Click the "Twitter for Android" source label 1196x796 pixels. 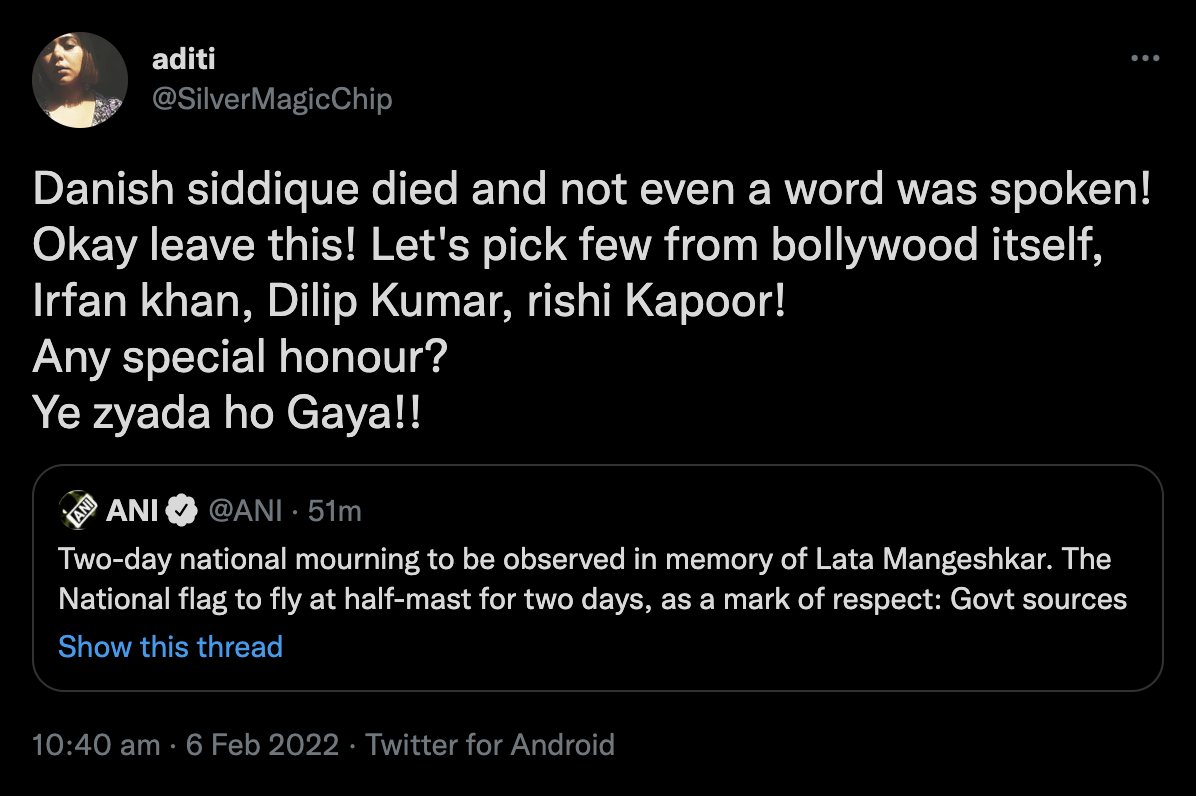[490, 745]
